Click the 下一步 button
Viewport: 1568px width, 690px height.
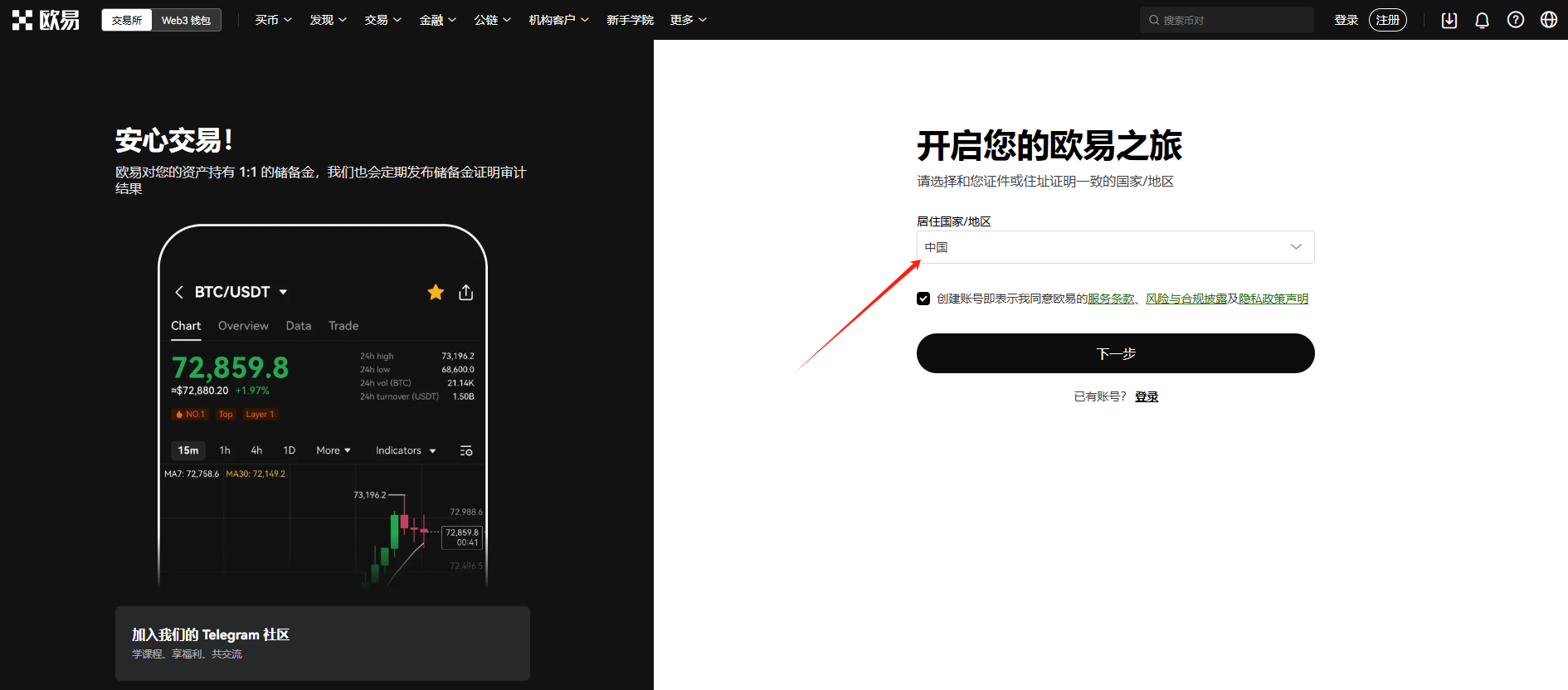pyautogui.click(x=1115, y=353)
